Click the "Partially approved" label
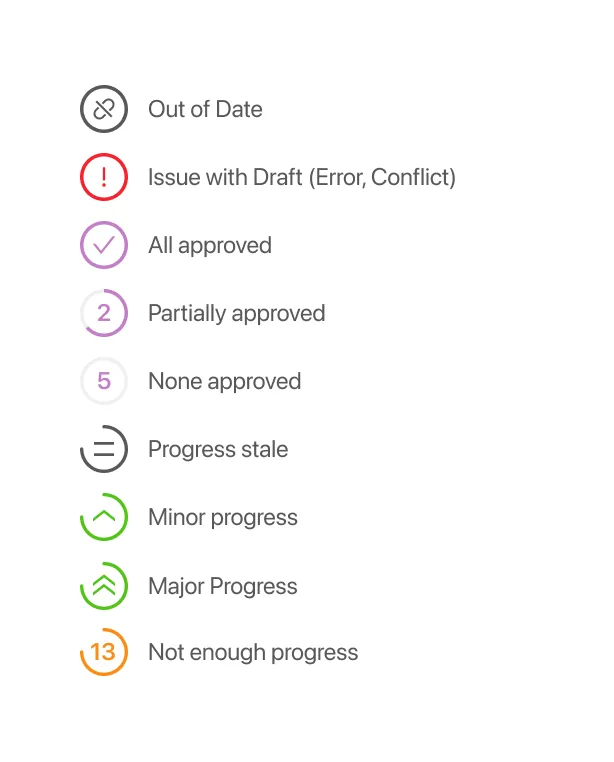This screenshot has width=614, height=762. point(236,313)
